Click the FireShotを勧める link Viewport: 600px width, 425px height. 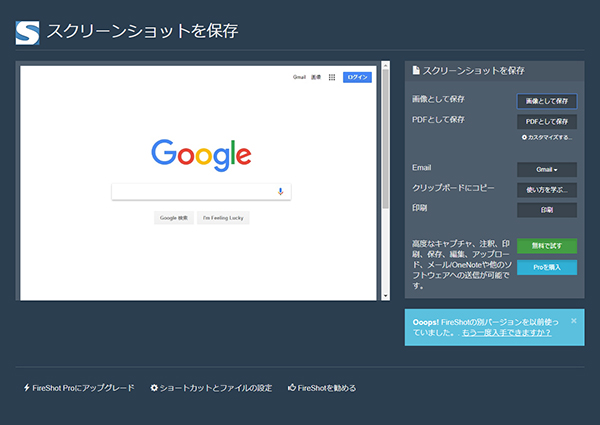322,388
